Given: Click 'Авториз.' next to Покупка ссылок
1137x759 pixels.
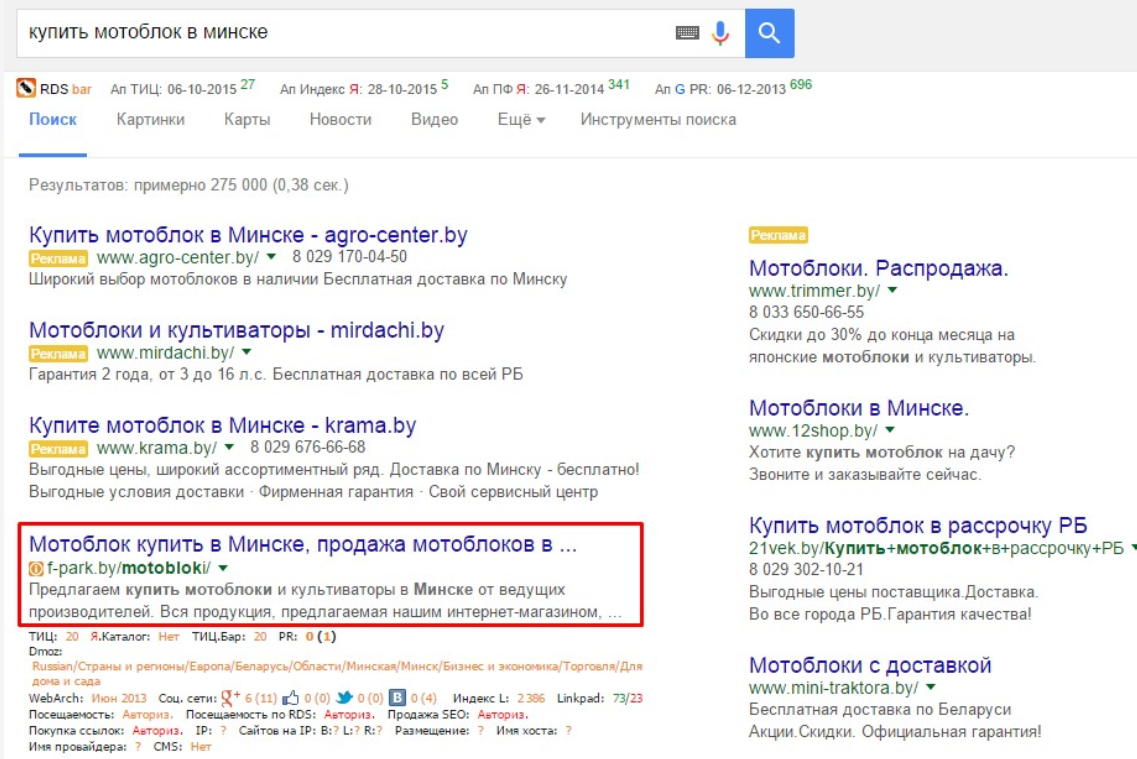Looking at the screenshot, I should coord(157,731).
